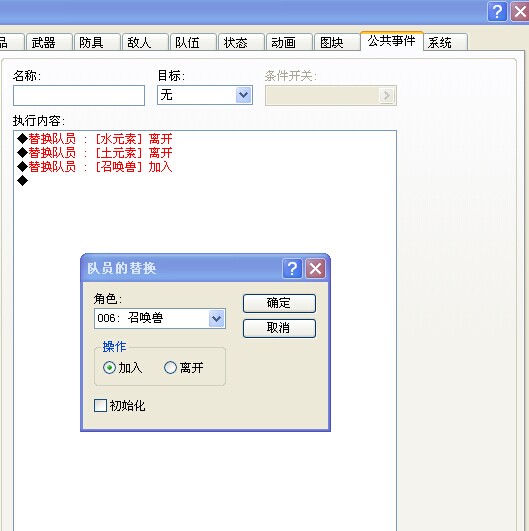Switch to the 武器 tab
Viewport: 529px width, 531px height.
point(49,42)
